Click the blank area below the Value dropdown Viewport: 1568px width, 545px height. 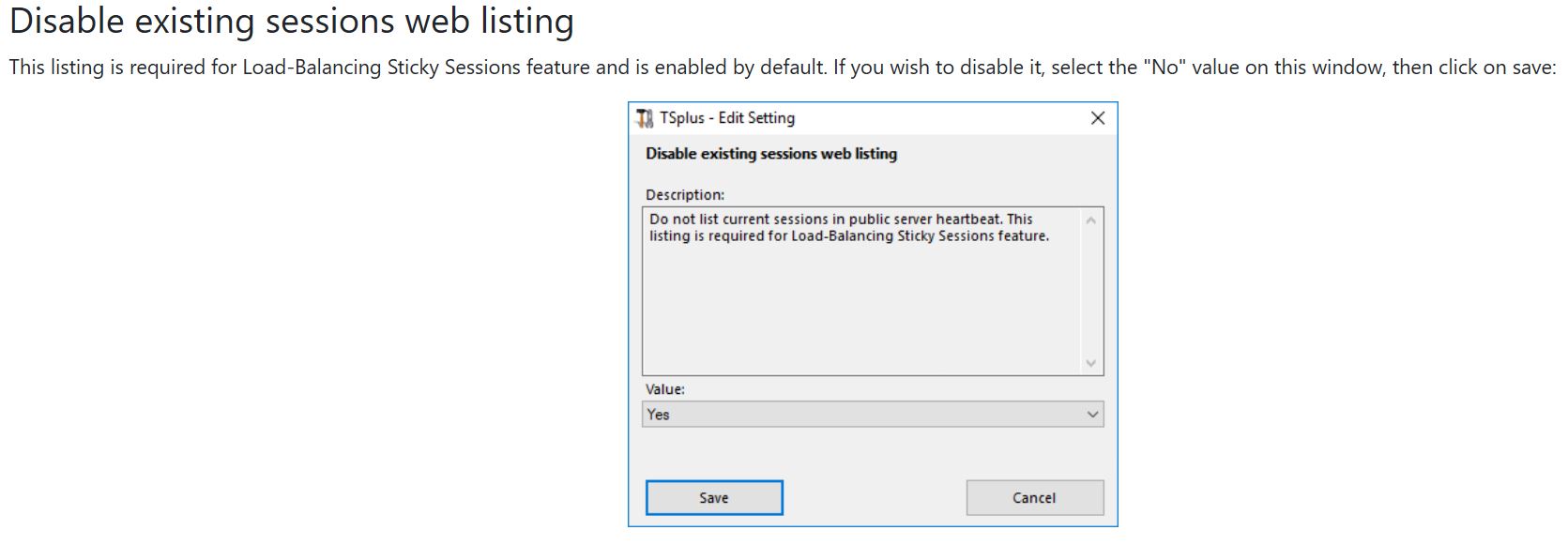pos(873,452)
